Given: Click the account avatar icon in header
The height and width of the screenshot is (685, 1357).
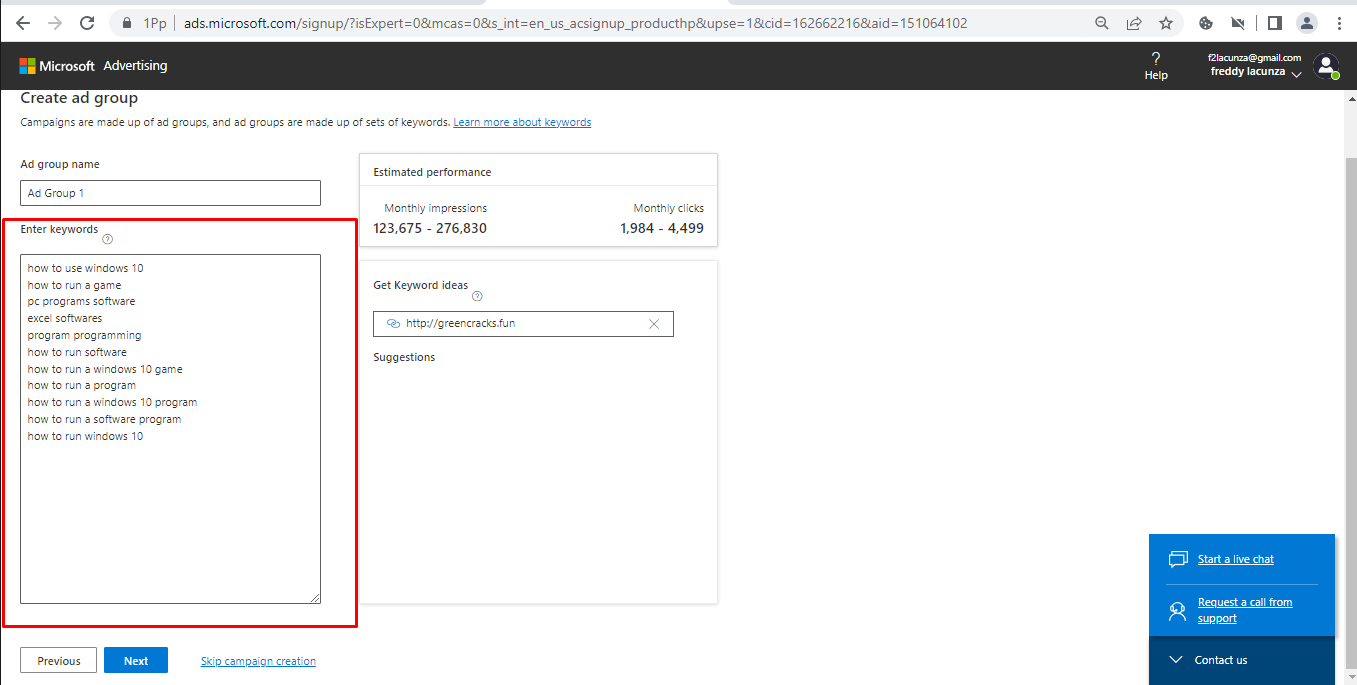Looking at the screenshot, I should [1326, 67].
